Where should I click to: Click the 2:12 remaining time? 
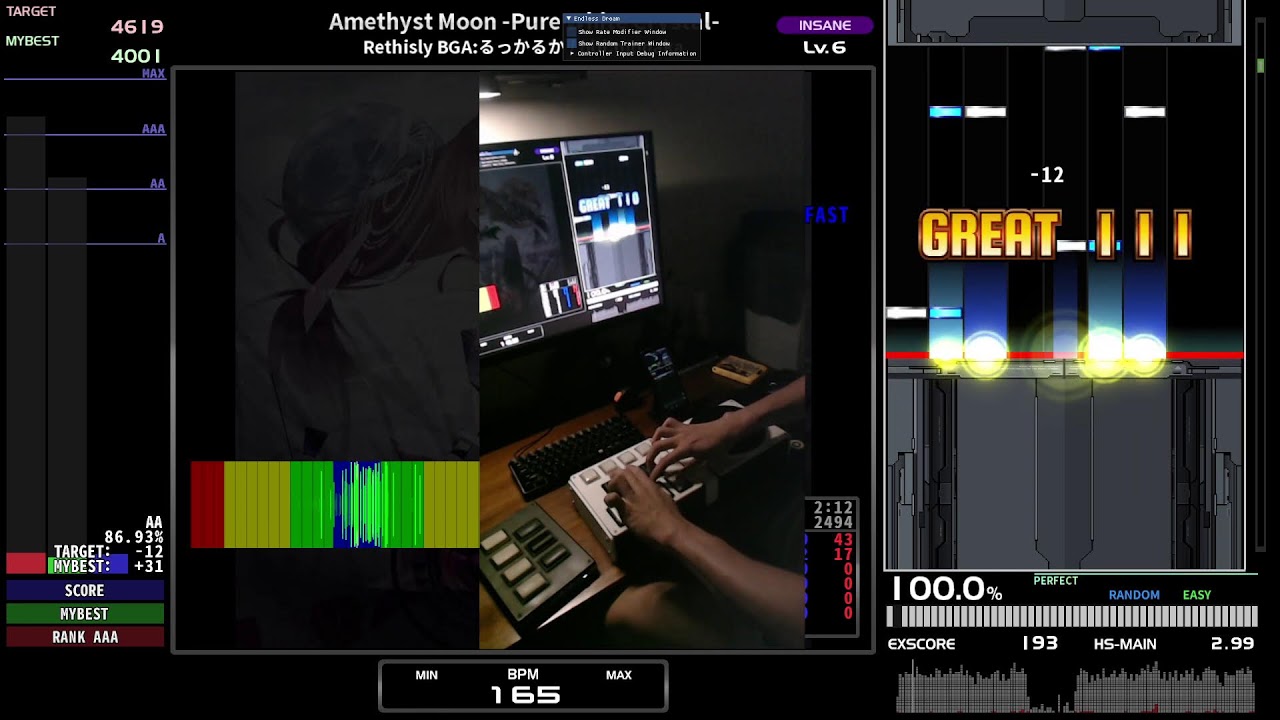pyautogui.click(x=833, y=508)
